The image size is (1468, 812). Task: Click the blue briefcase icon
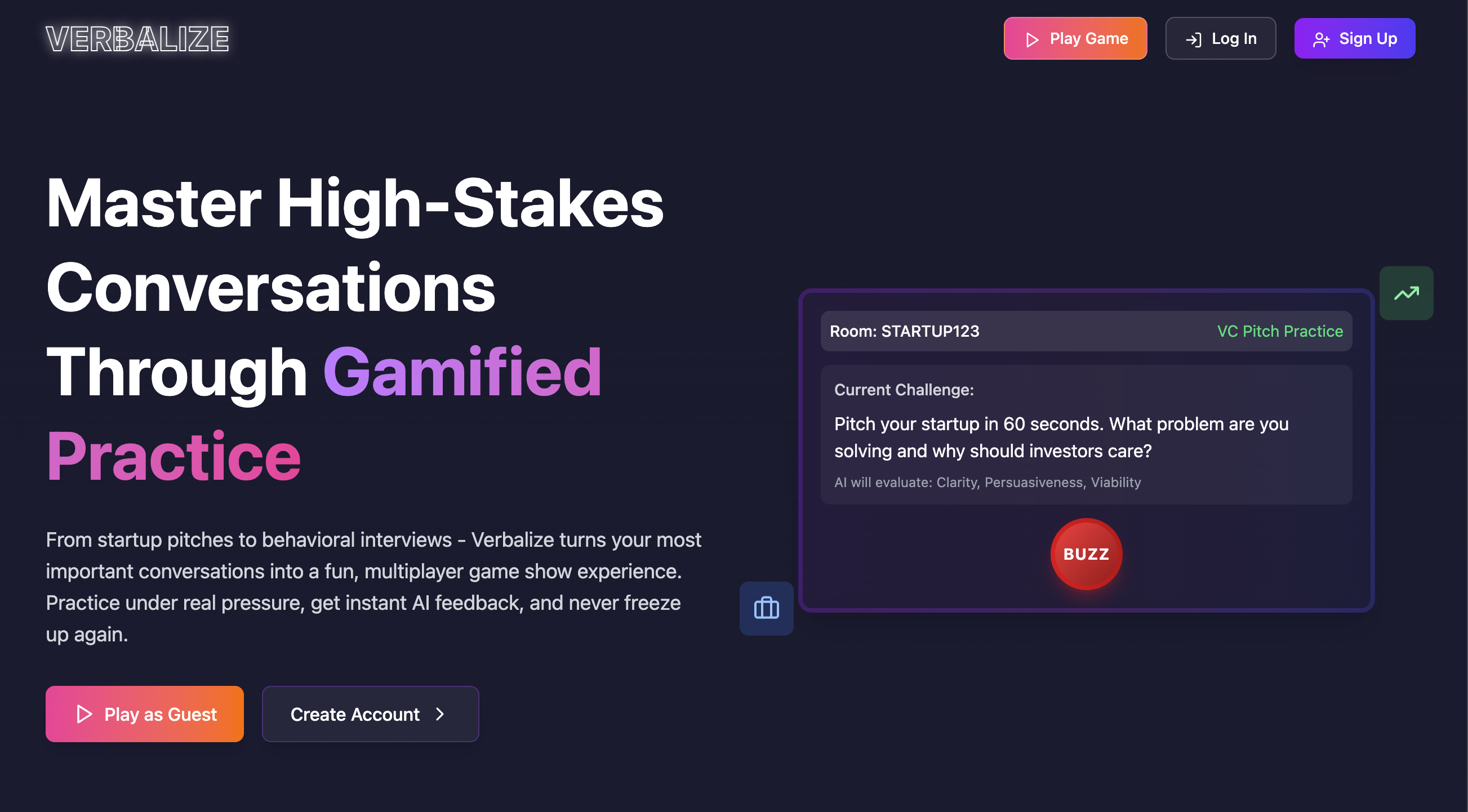(766, 608)
